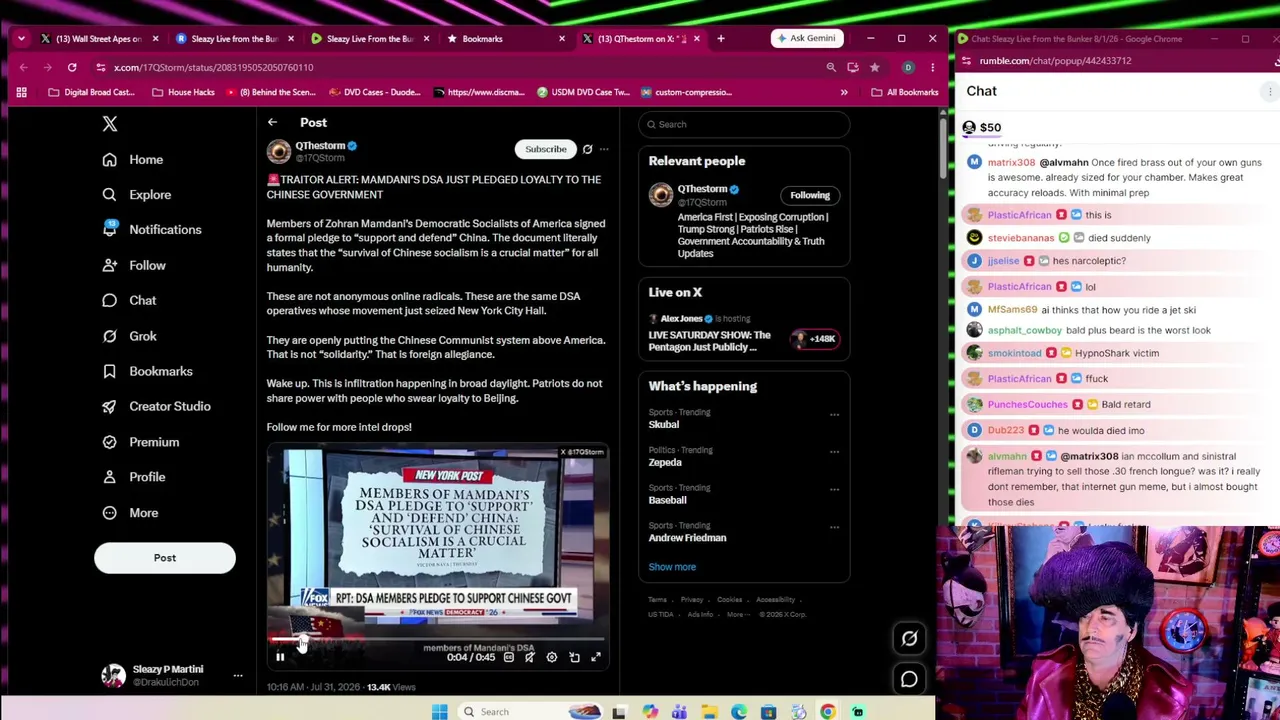
Task: Click Following button for QThestorm
Action: (x=810, y=195)
